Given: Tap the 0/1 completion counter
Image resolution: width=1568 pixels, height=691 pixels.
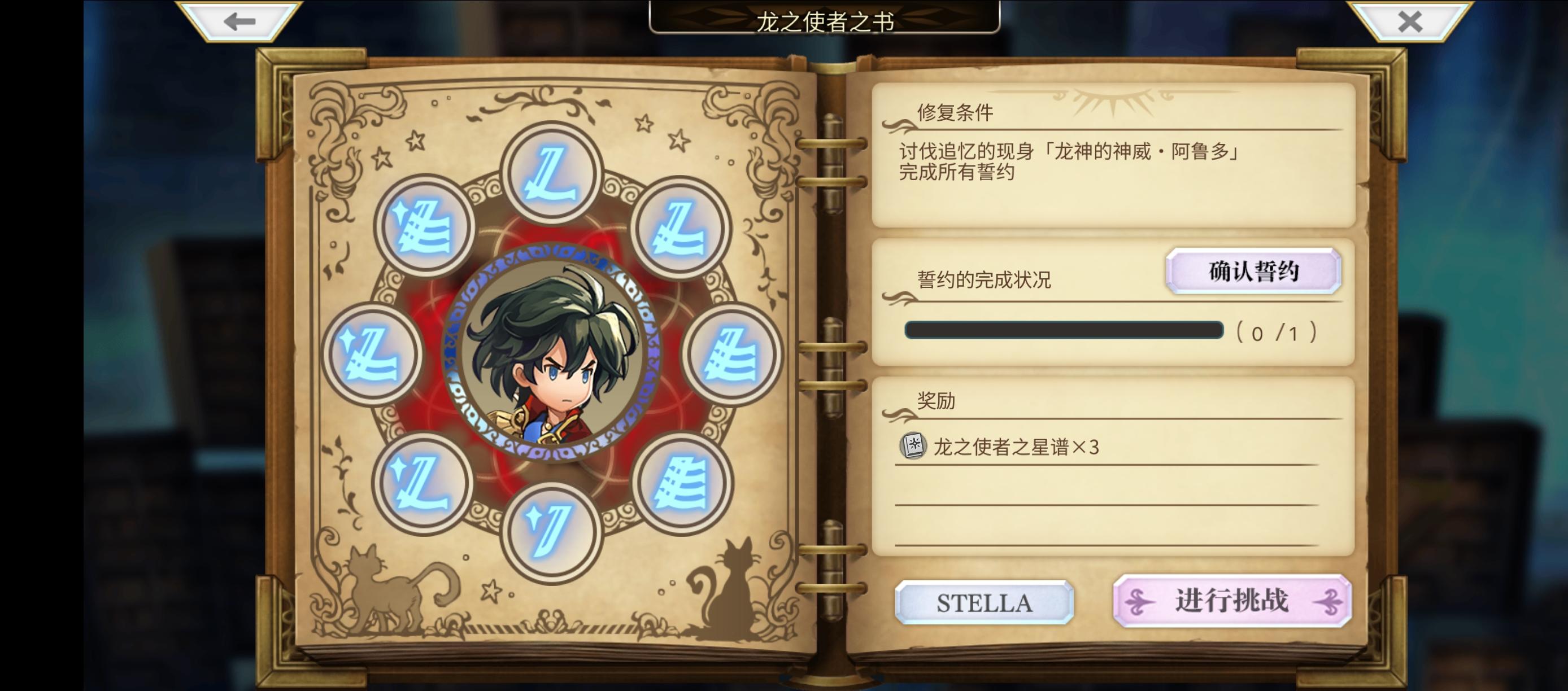Looking at the screenshot, I should point(1276,333).
